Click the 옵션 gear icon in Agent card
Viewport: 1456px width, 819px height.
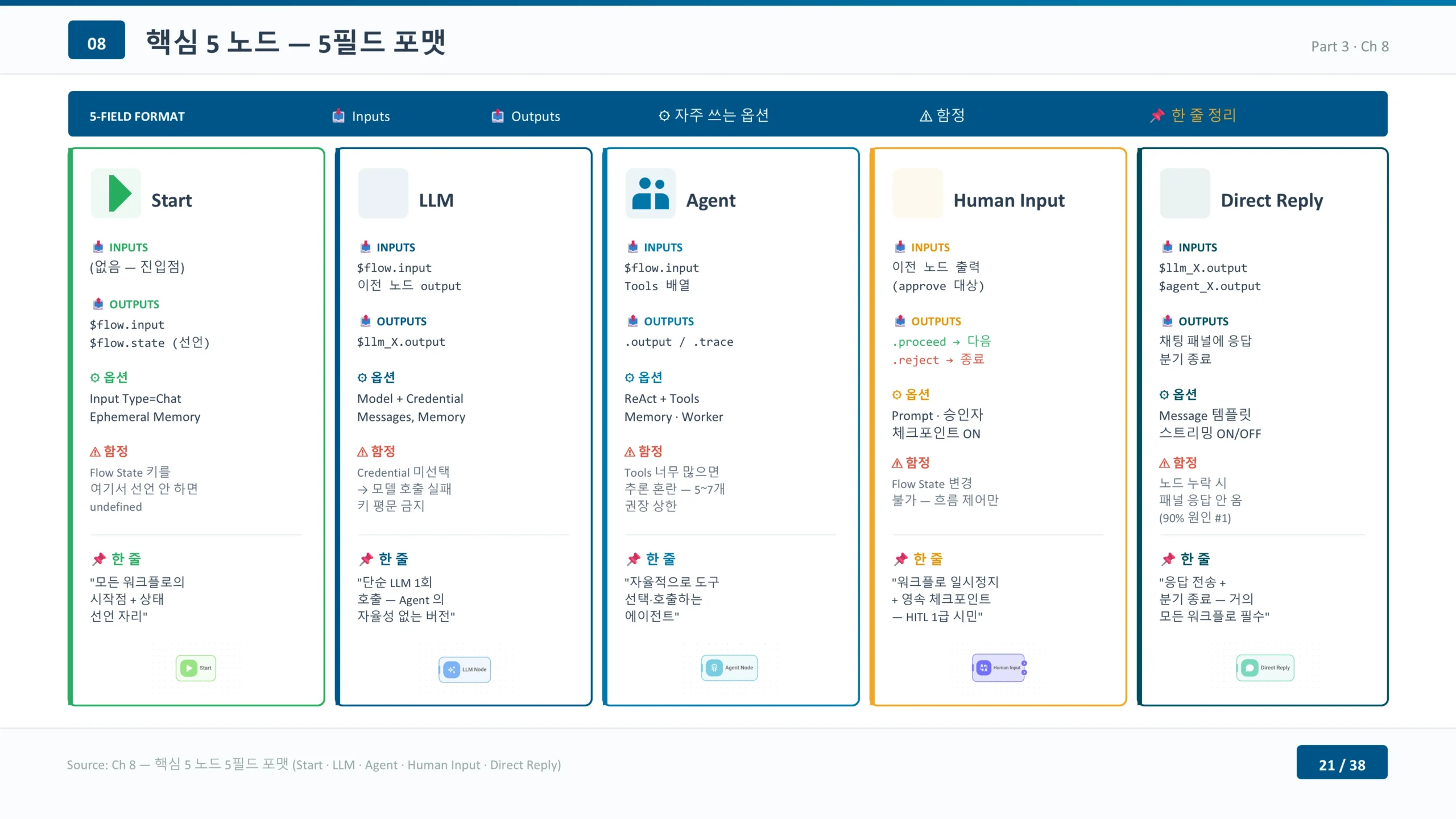pos(630,378)
